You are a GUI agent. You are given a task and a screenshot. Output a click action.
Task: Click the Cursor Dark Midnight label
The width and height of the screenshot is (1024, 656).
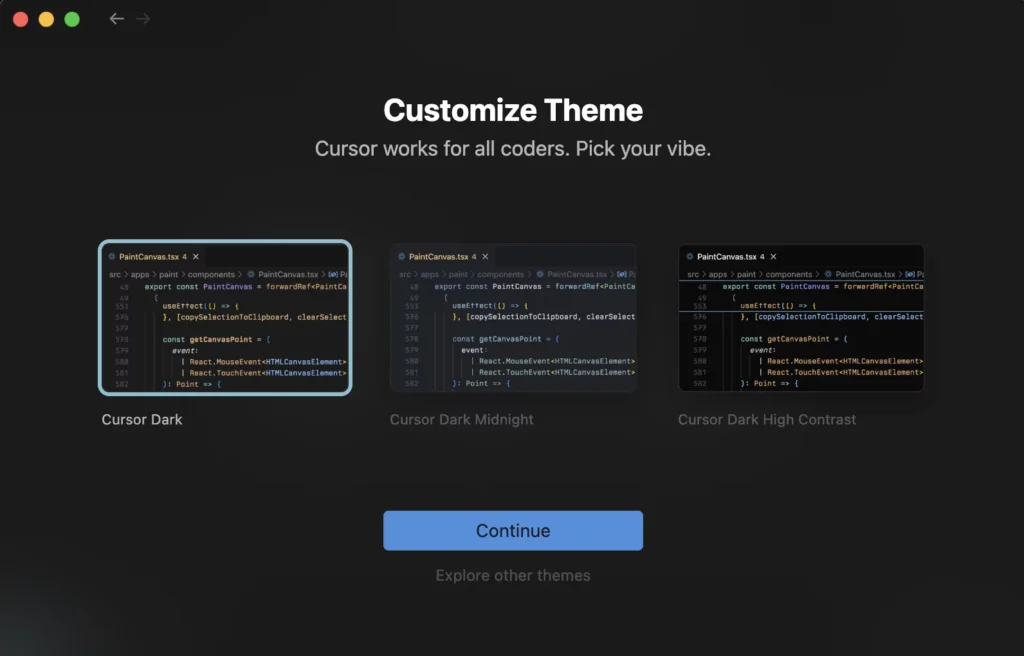[x=462, y=419]
